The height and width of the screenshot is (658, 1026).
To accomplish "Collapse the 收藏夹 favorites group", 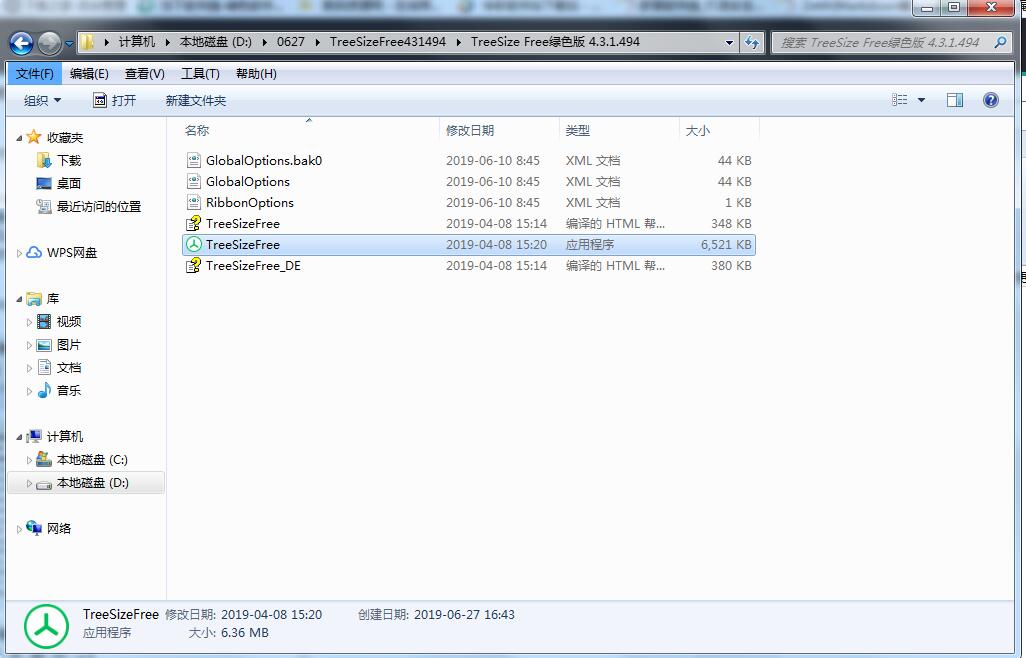I will click(19, 137).
